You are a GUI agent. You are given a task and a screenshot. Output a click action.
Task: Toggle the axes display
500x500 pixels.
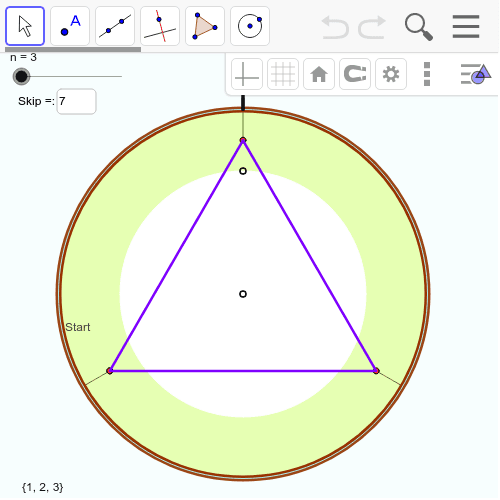click(x=247, y=74)
